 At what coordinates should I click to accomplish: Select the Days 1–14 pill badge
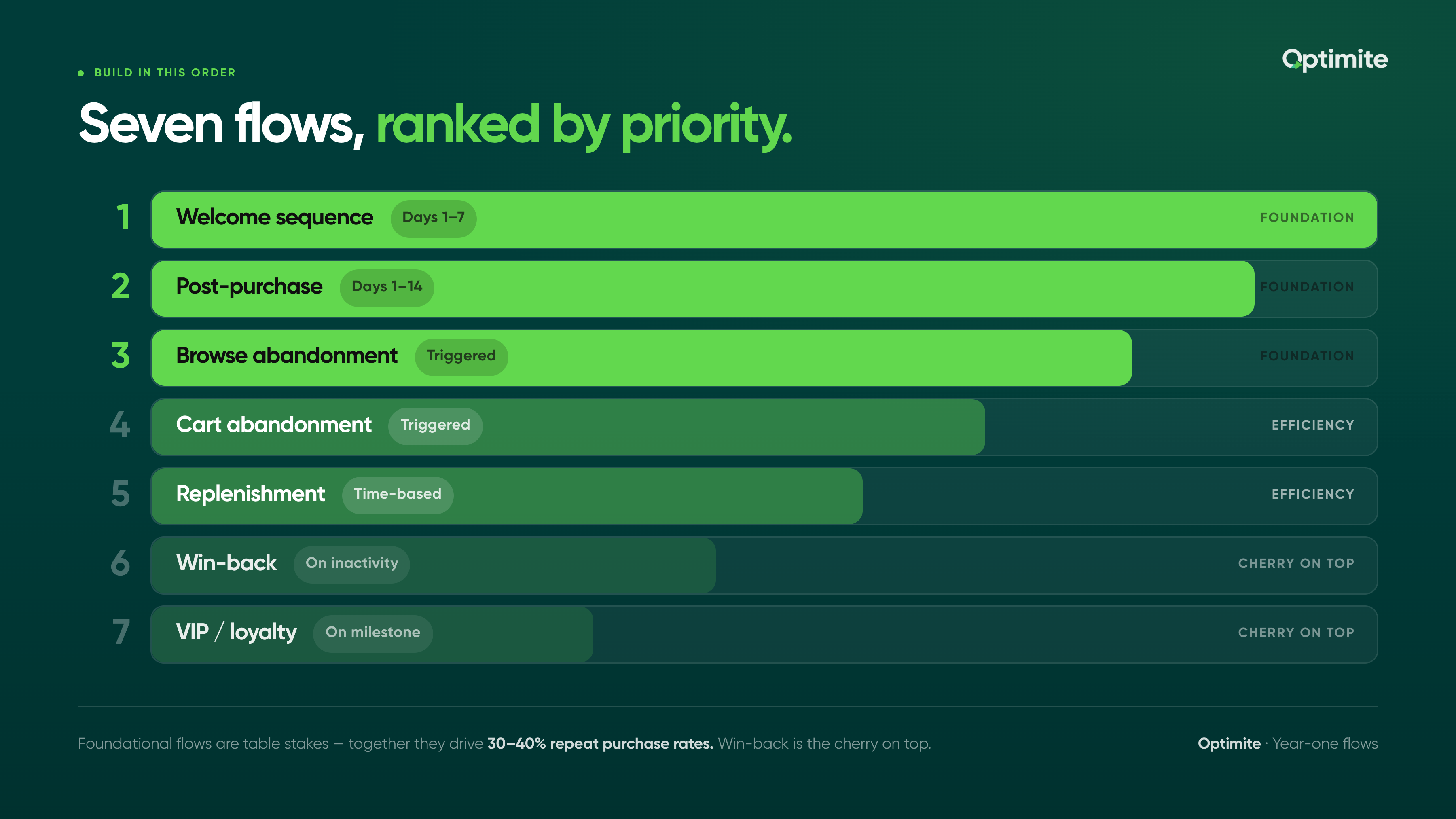point(387,288)
